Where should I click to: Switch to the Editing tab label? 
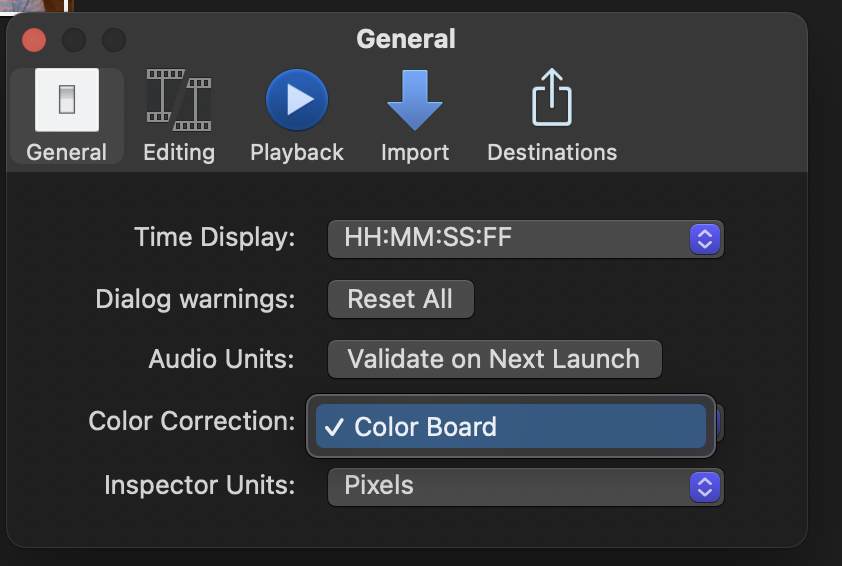point(179,153)
